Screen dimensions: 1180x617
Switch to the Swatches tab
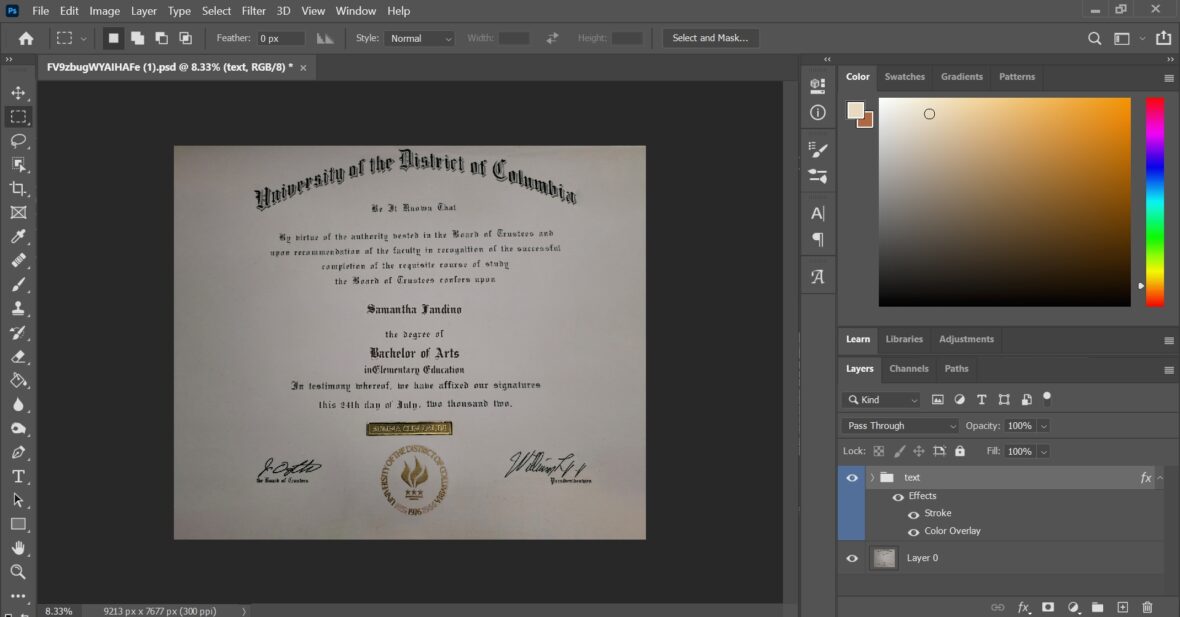pos(905,77)
